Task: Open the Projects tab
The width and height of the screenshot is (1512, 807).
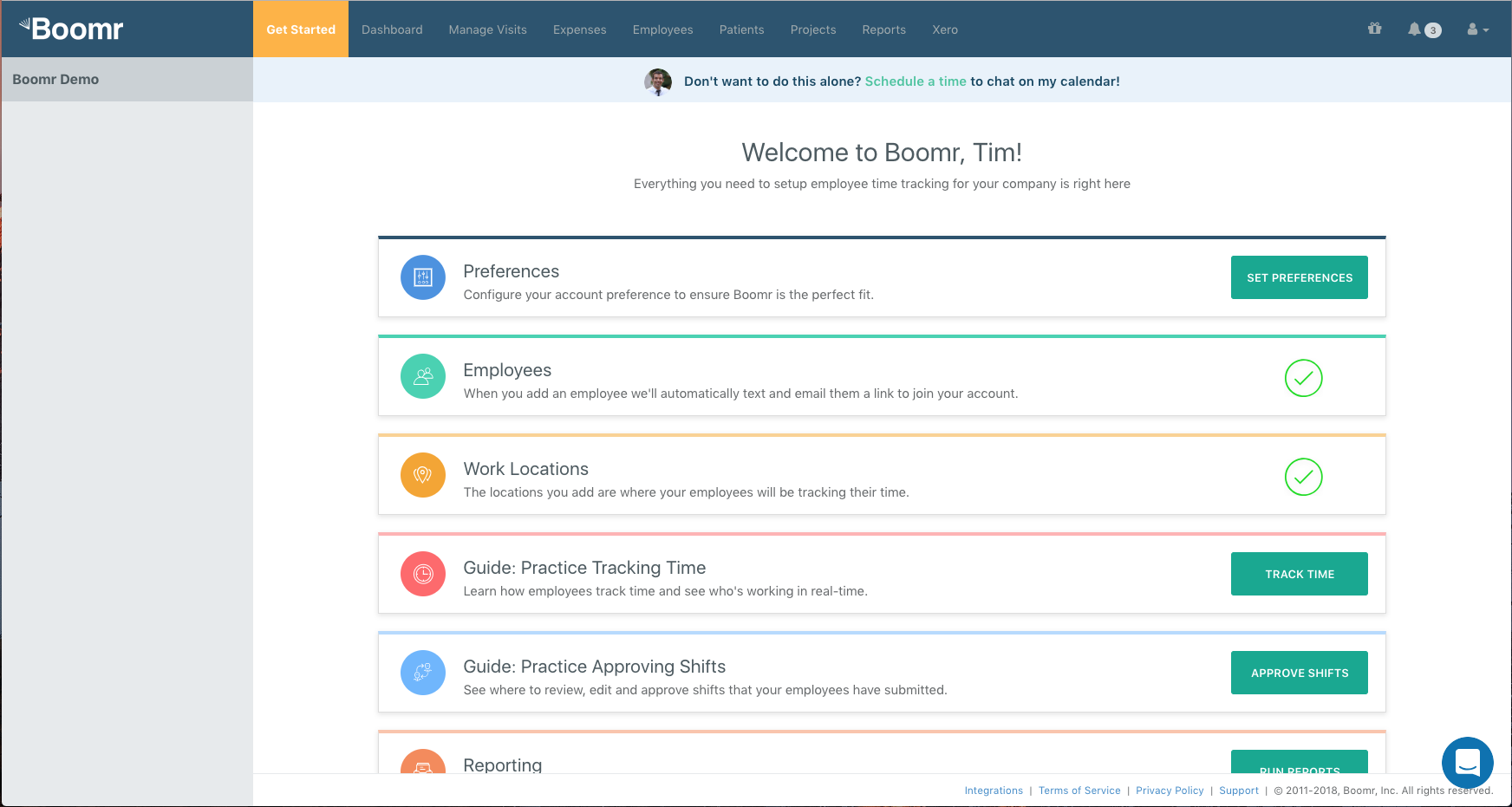Action: pos(813,29)
